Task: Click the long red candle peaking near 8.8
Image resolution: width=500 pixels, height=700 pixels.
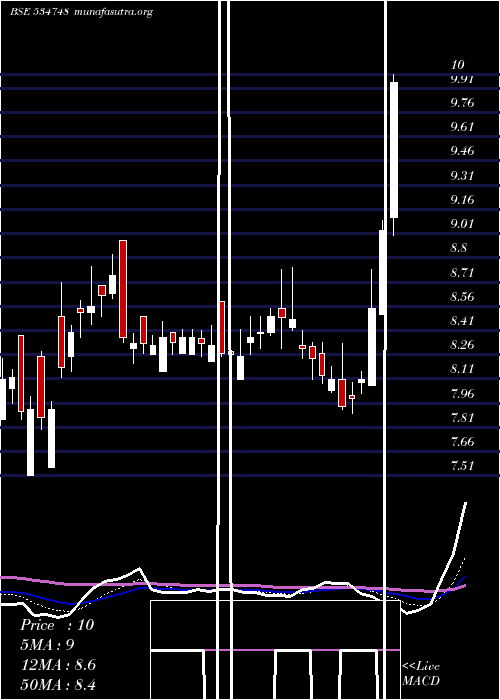Action: (123, 289)
